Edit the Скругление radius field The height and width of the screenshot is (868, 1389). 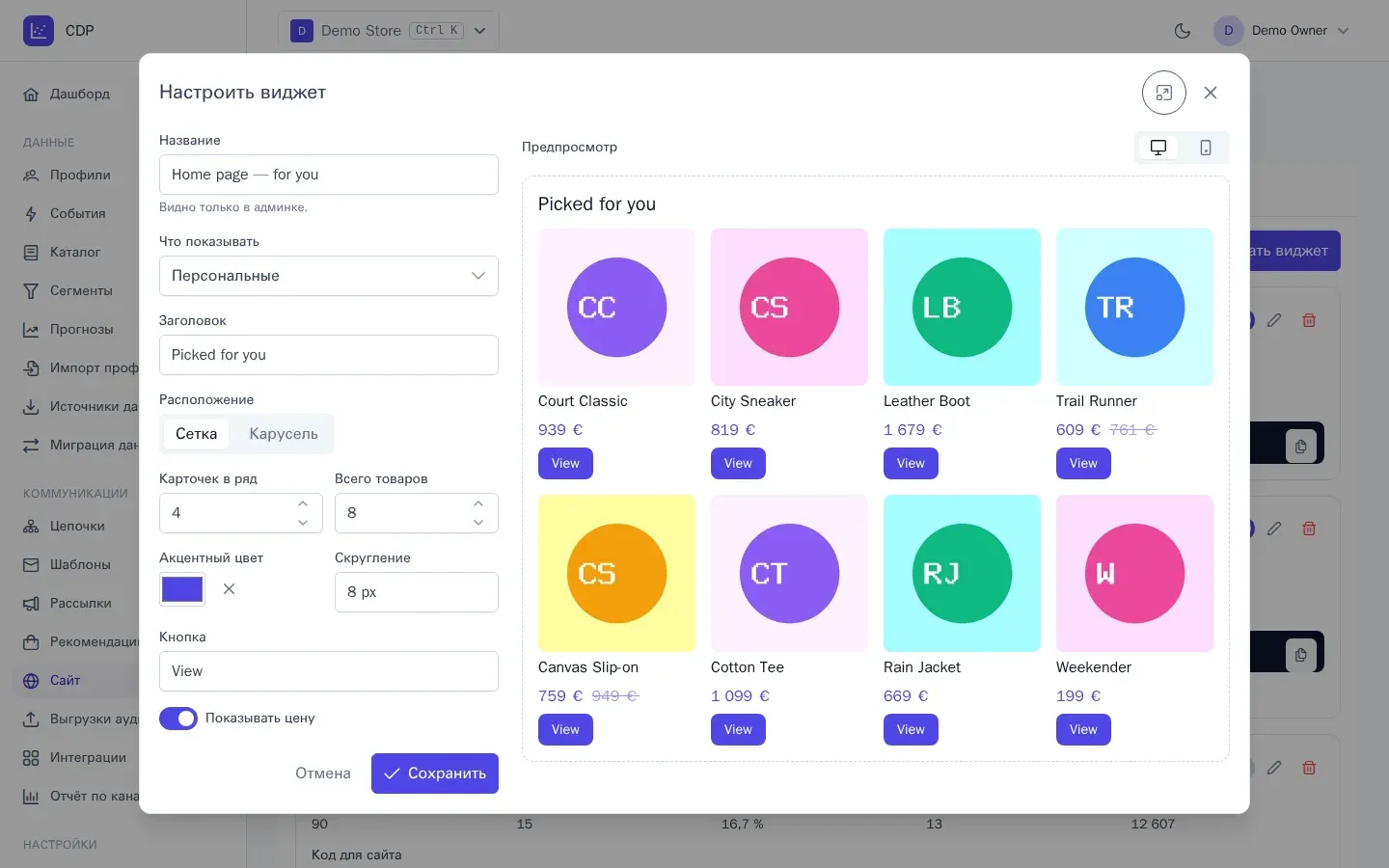point(417,592)
